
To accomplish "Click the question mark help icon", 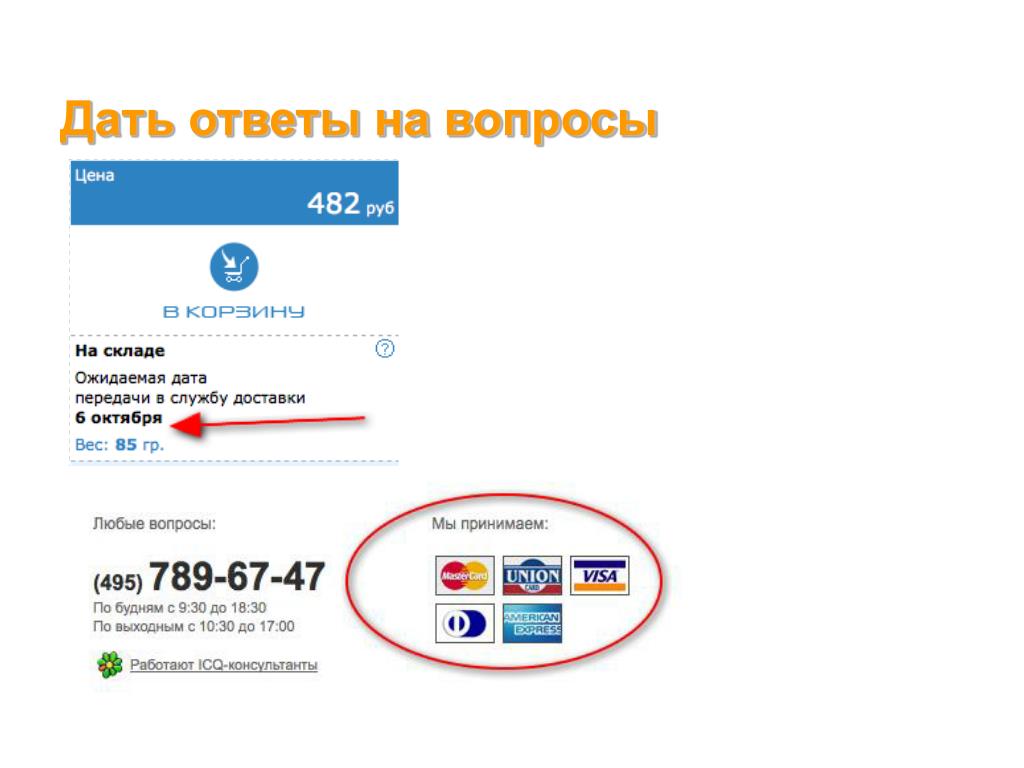I will click(385, 349).
